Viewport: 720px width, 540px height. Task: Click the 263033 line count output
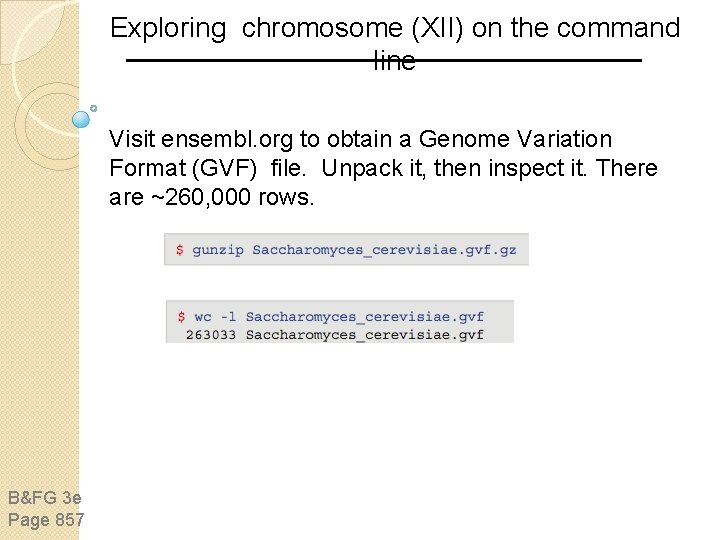point(211,335)
